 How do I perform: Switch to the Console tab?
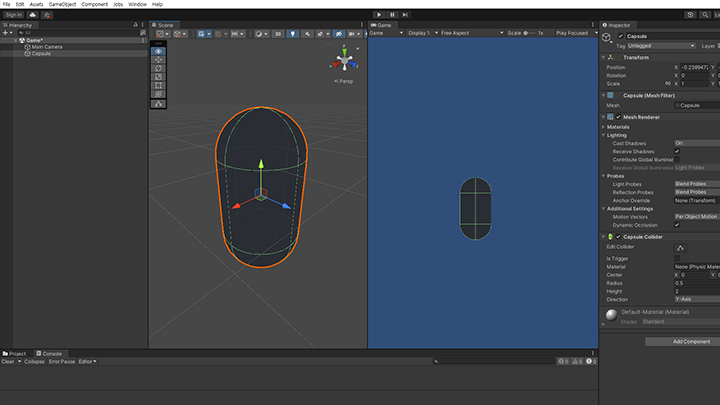49,354
